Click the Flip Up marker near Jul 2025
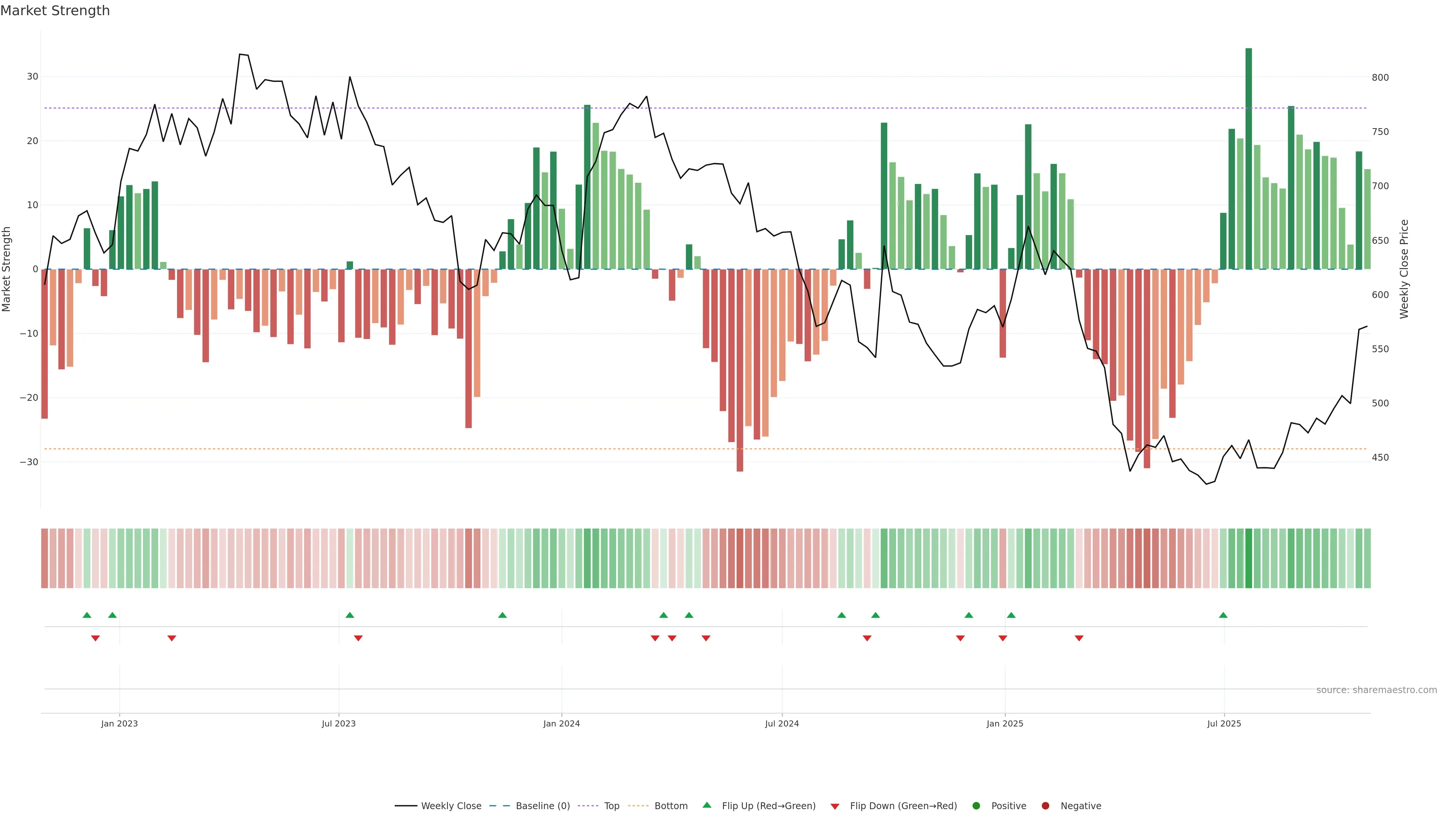 (x=1223, y=615)
